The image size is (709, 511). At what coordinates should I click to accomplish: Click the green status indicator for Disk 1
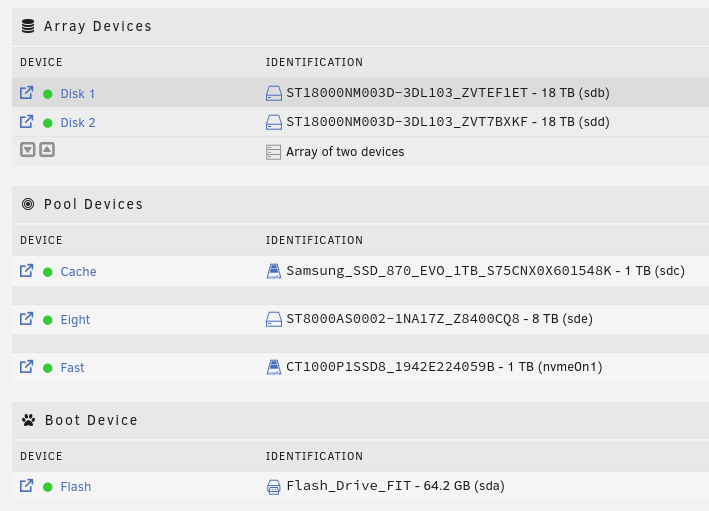[47, 94]
